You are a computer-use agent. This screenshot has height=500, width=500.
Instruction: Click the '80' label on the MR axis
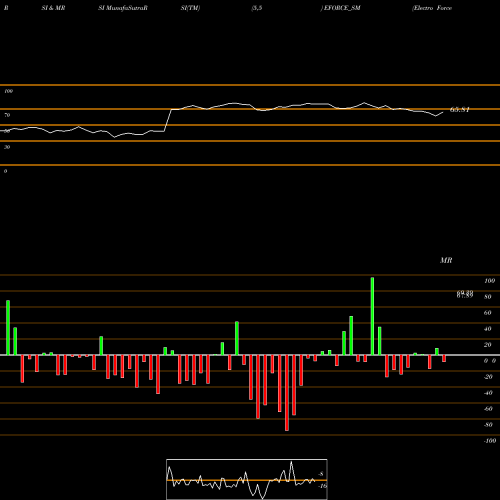(488, 297)
